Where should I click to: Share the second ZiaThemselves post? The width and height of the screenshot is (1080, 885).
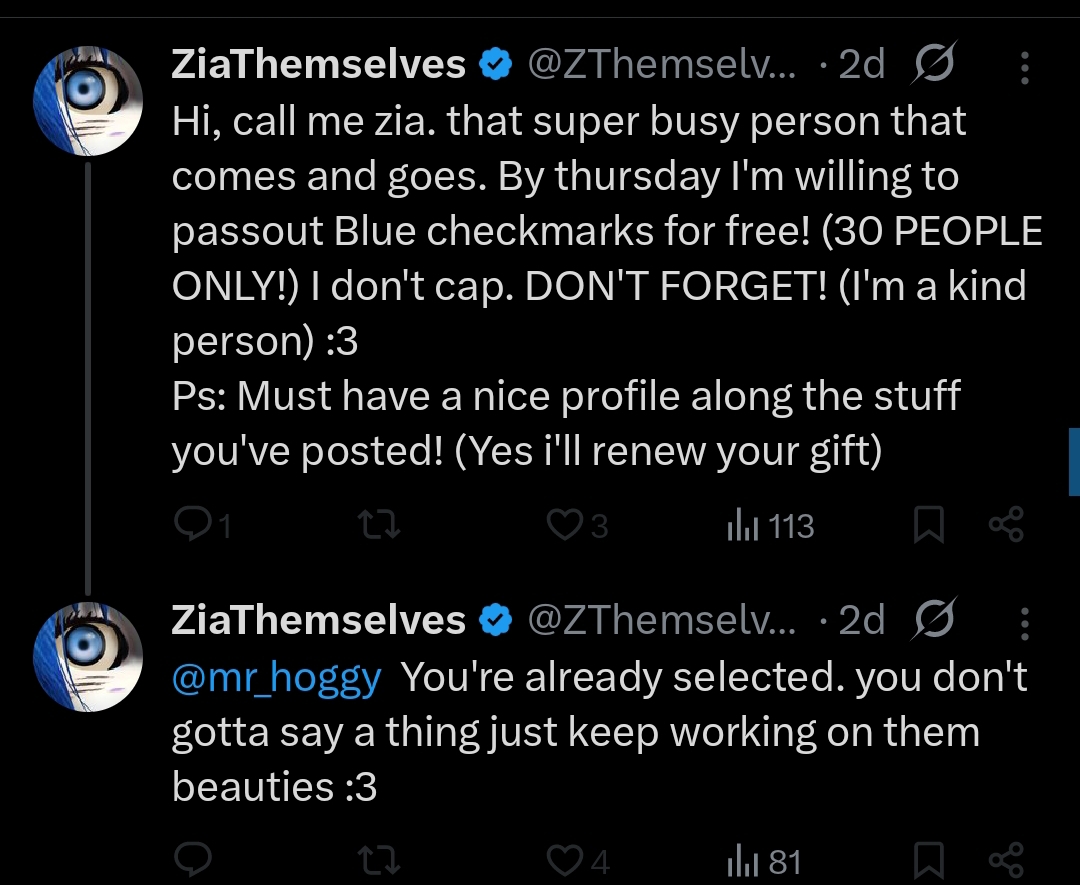point(1005,860)
